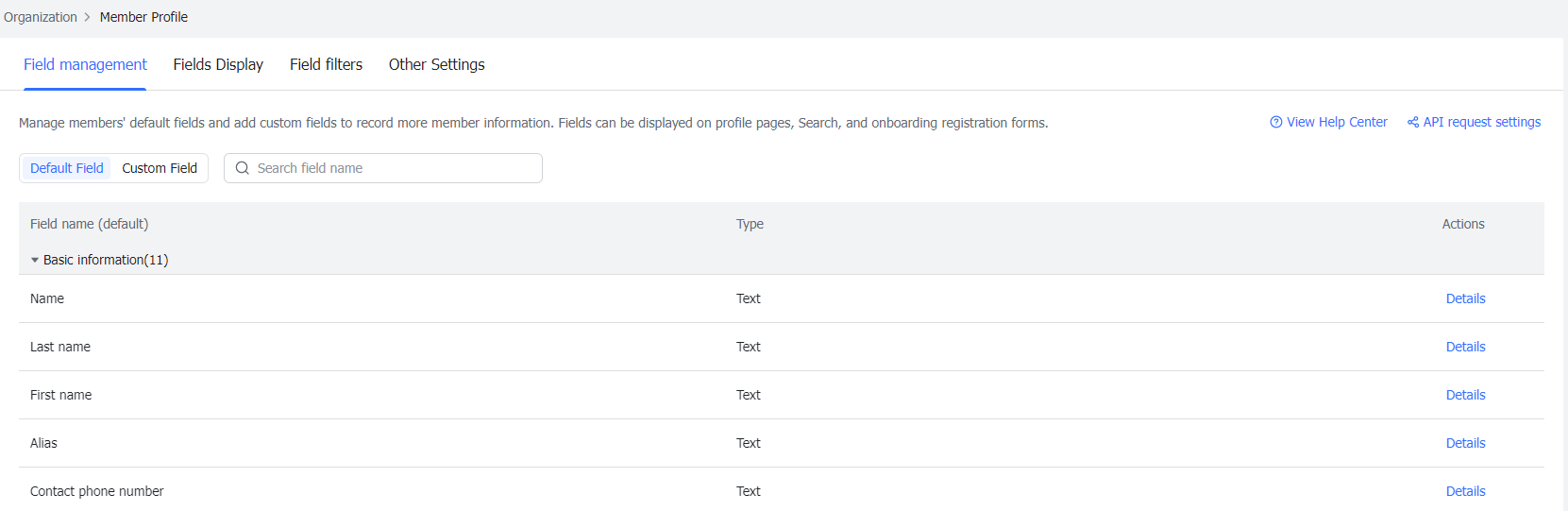This screenshot has width=1568, height=511.
Task: Click the Text type cell in Name row
Action: pos(749,298)
